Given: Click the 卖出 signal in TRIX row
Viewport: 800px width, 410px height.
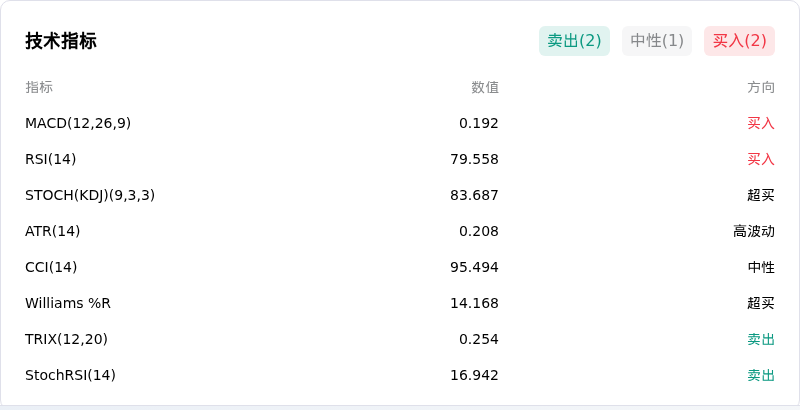Looking at the screenshot, I should pyautogui.click(x=761, y=339).
